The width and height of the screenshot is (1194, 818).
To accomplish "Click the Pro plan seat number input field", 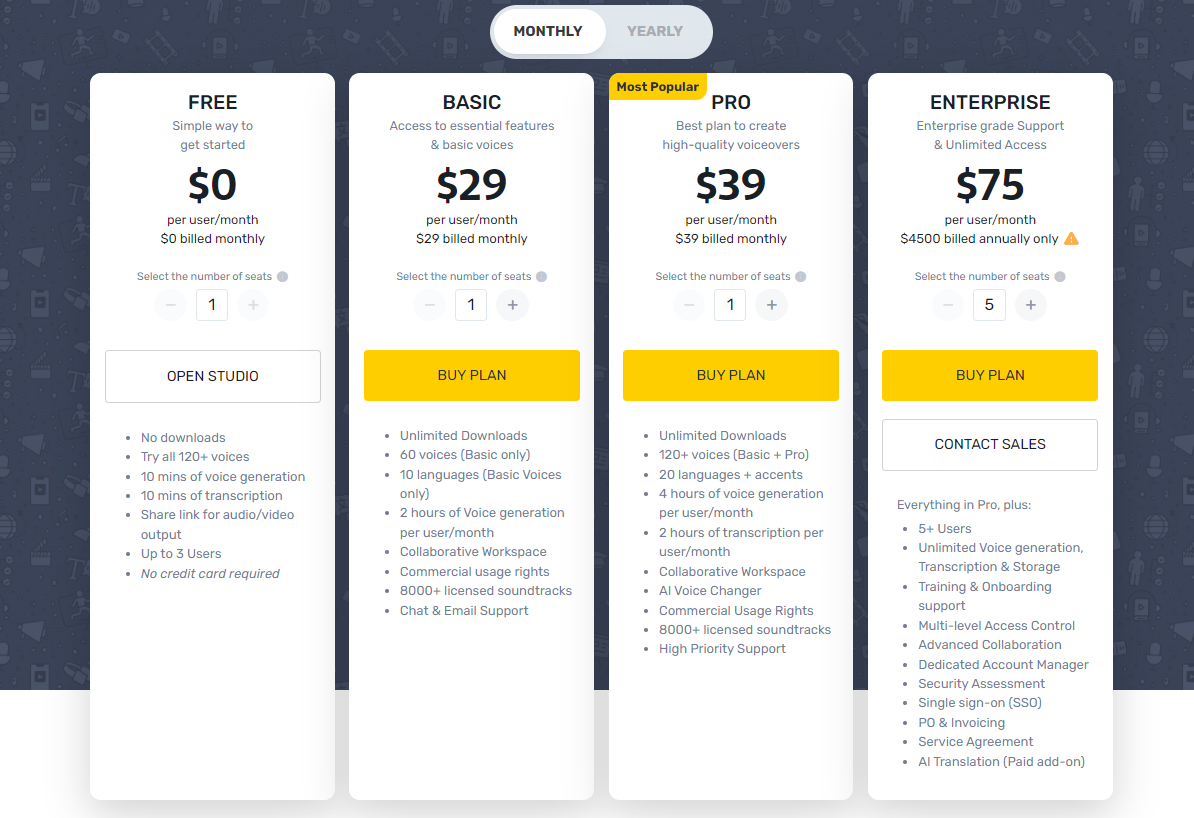I will pos(730,305).
